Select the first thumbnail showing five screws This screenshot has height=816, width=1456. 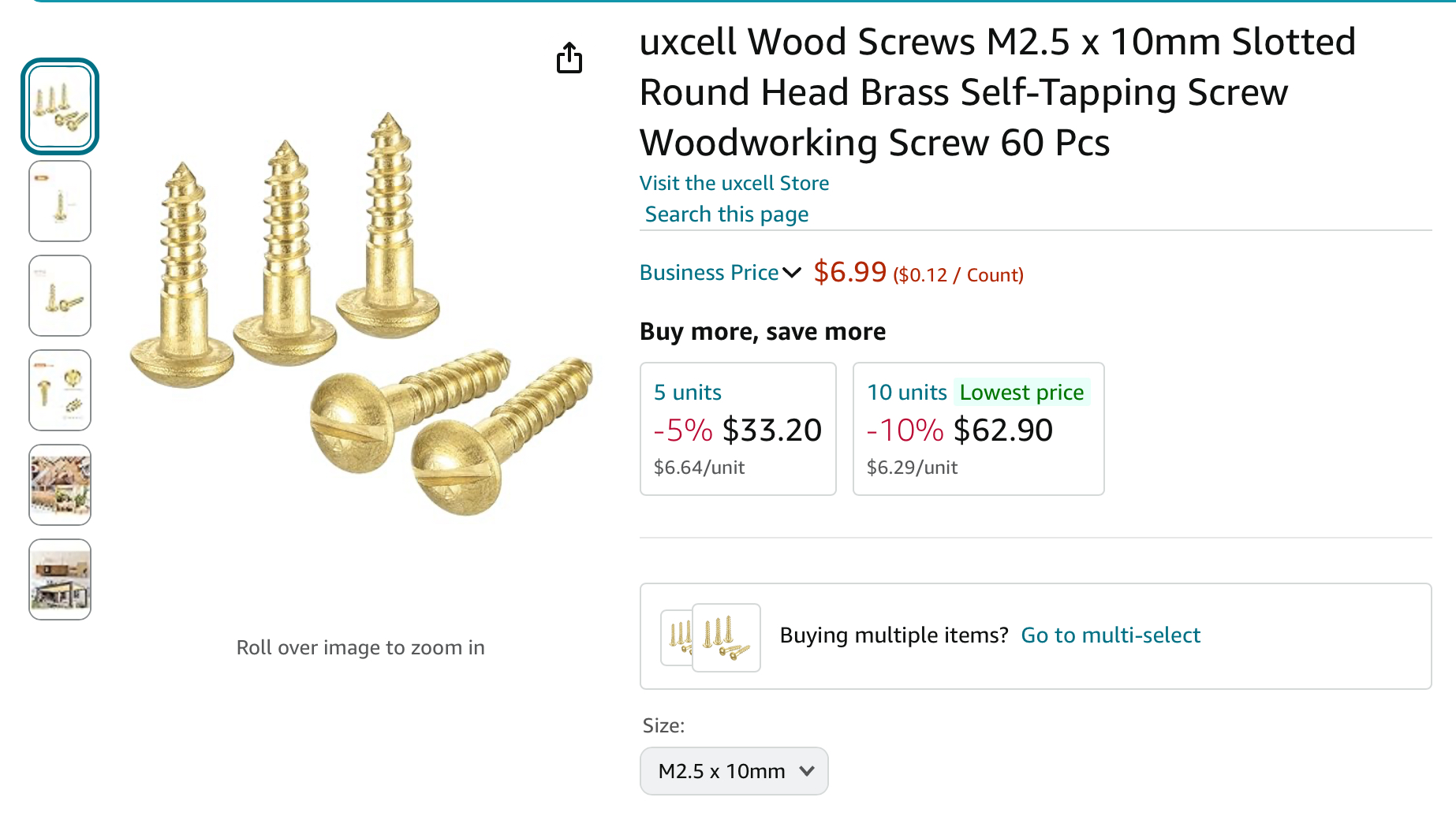[x=60, y=106]
